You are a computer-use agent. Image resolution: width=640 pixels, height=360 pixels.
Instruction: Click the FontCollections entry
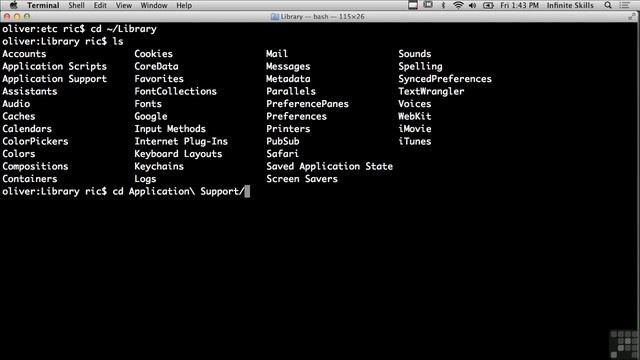click(176, 91)
